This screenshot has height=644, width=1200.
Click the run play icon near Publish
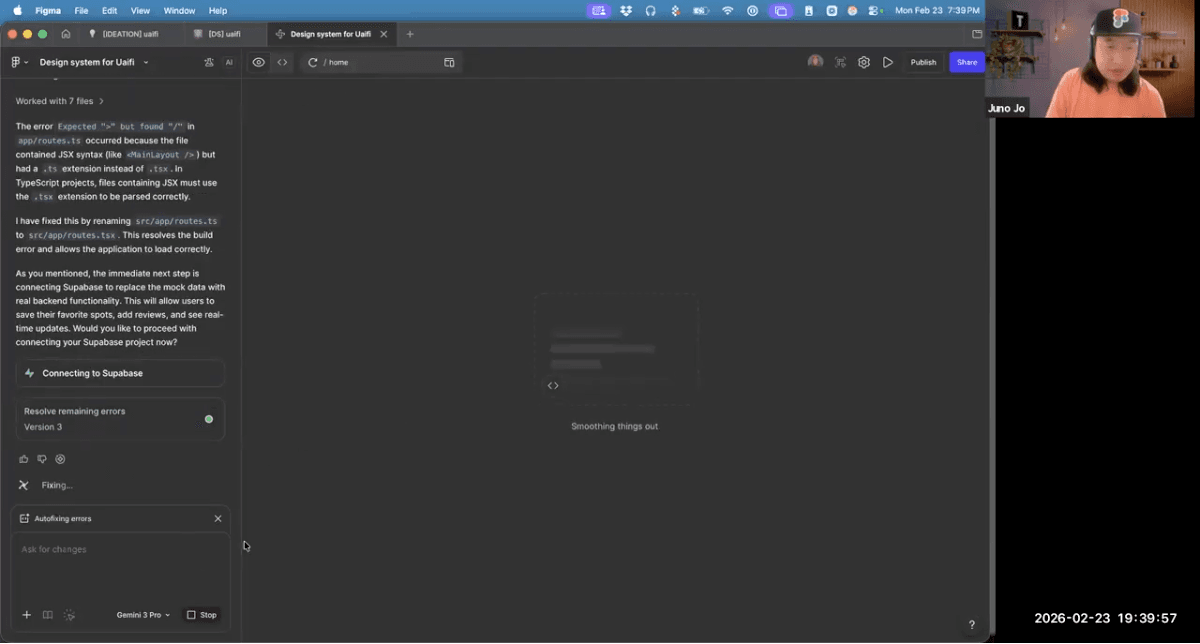tap(888, 62)
